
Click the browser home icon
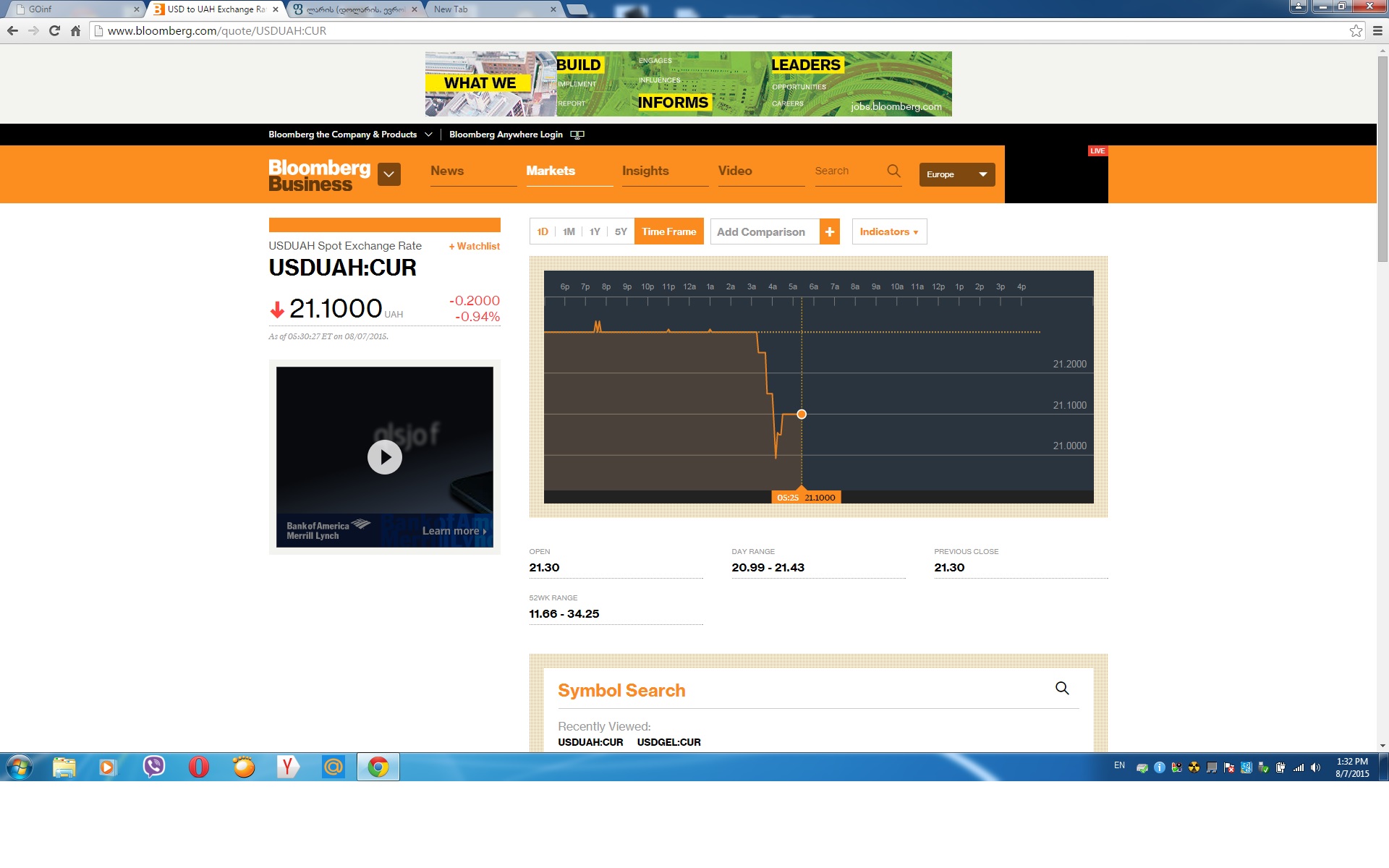[x=75, y=30]
